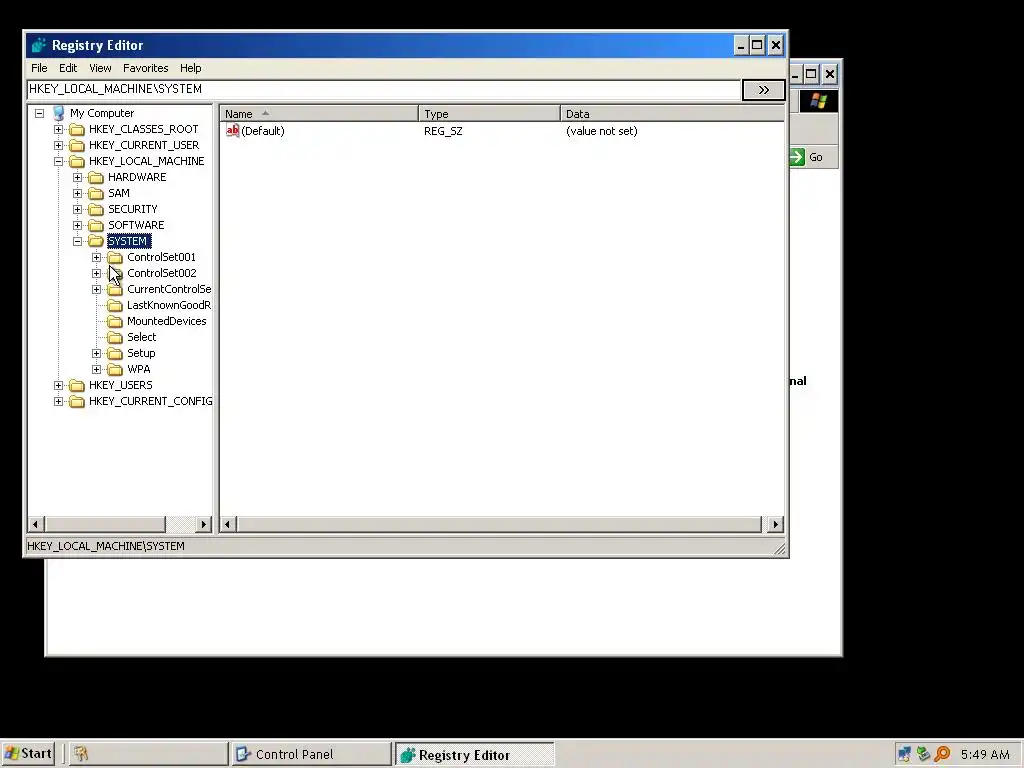Click the safely remove hardware tray icon
This screenshot has width=1024, height=768.
(x=923, y=754)
